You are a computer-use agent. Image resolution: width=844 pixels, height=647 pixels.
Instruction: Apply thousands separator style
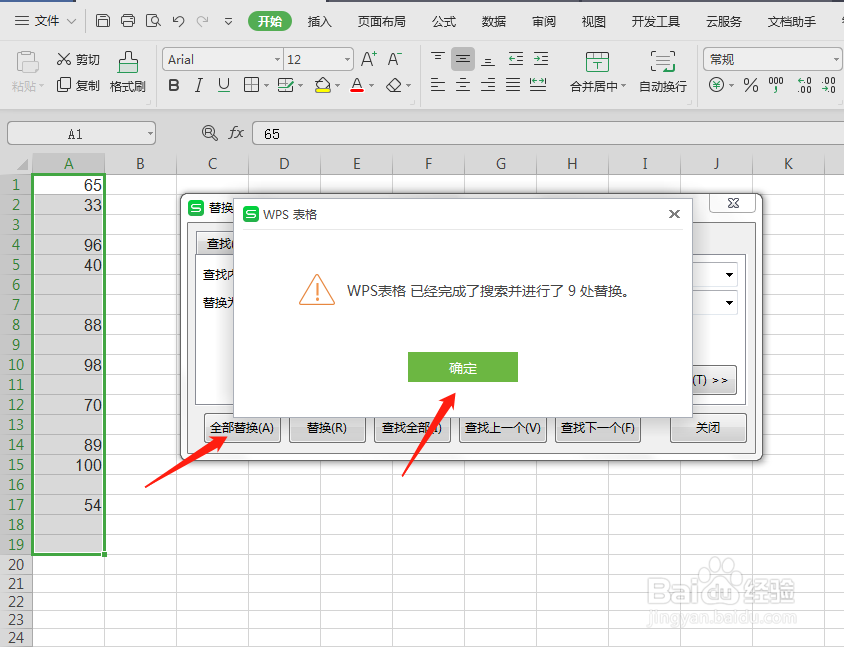(776, 85)
